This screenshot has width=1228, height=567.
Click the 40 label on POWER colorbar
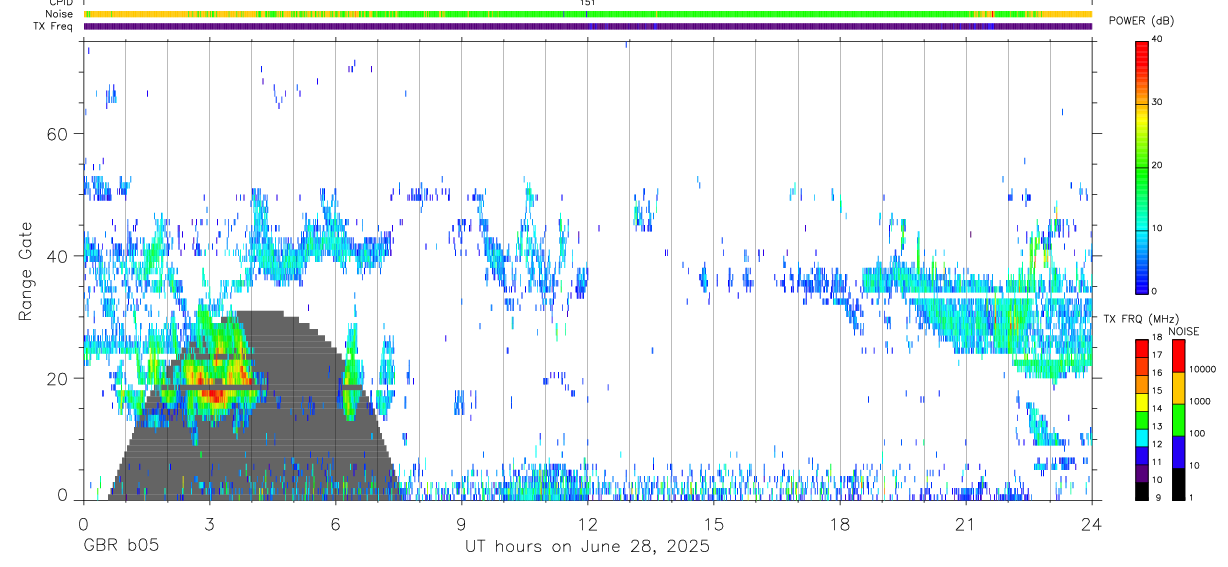click(1157, 40)
